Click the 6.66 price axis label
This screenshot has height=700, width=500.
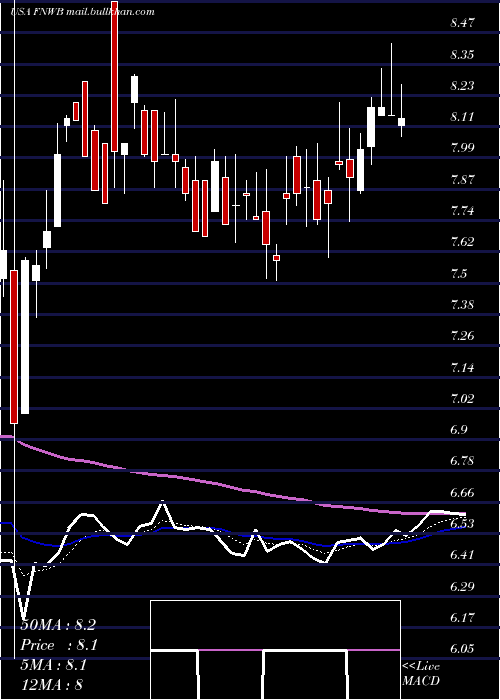462,493
